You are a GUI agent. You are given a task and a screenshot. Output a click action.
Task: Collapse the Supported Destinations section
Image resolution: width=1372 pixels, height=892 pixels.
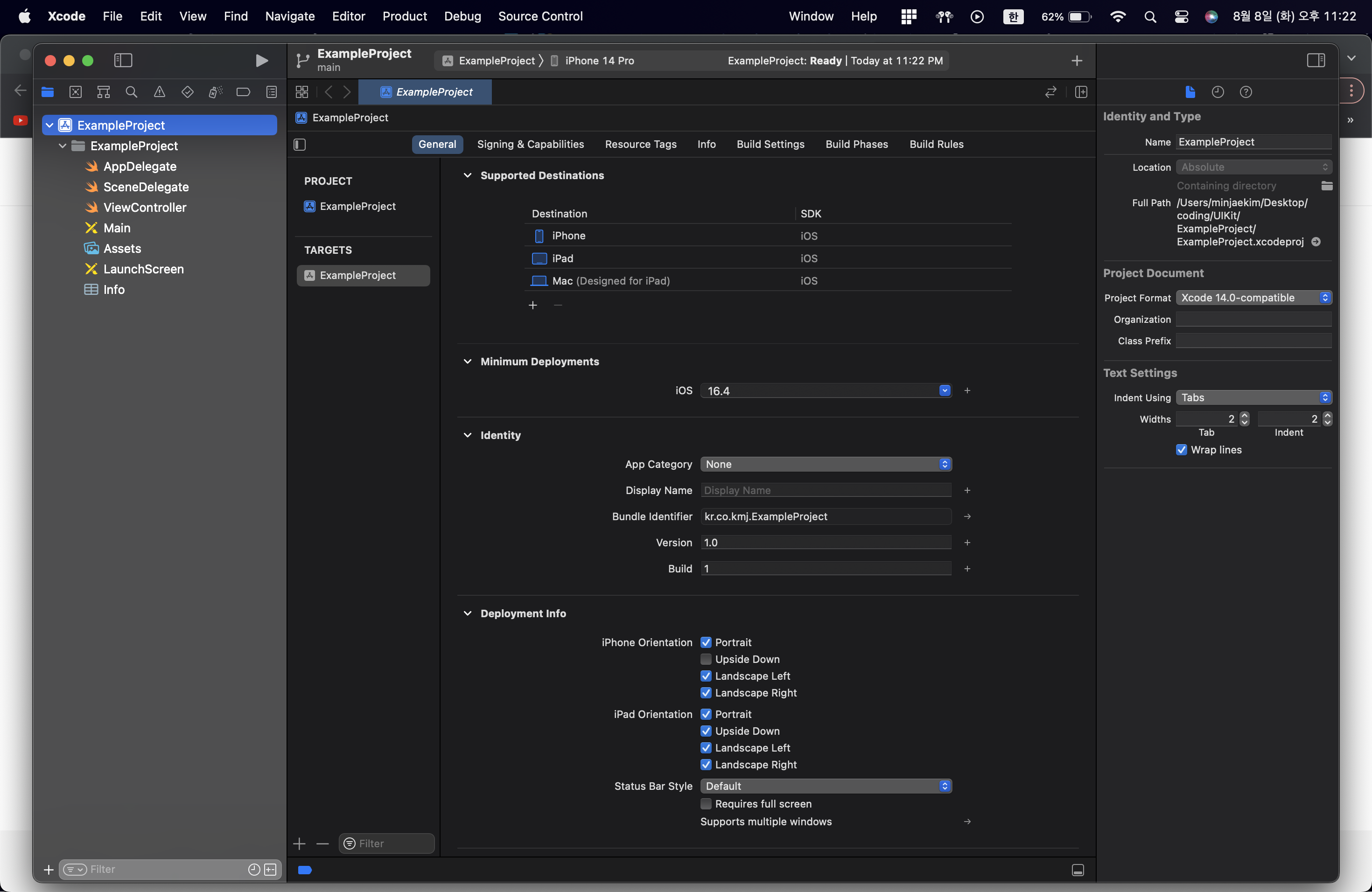tap(468, 175)
